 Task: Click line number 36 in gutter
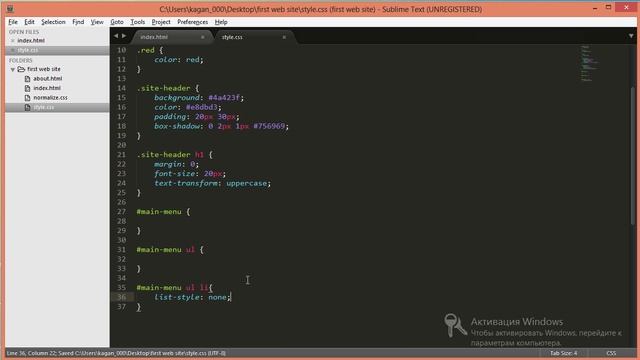pos(122,297)
